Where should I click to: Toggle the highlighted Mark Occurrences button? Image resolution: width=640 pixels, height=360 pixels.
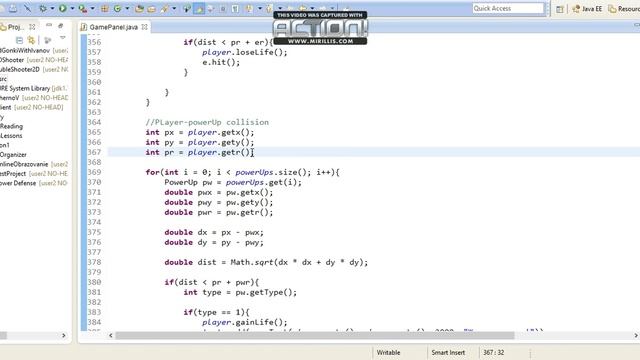tap(199, 8)
